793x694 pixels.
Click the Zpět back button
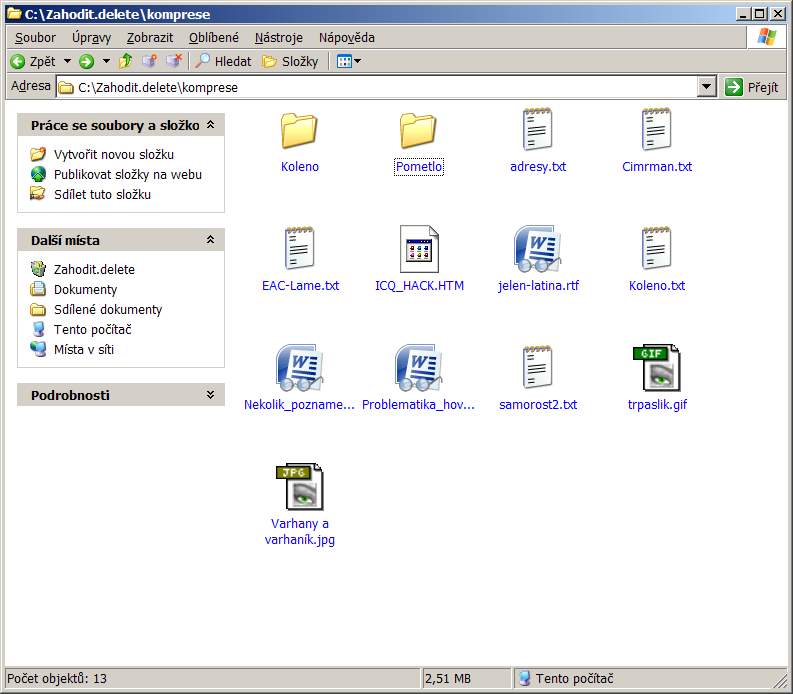(33, 61)
